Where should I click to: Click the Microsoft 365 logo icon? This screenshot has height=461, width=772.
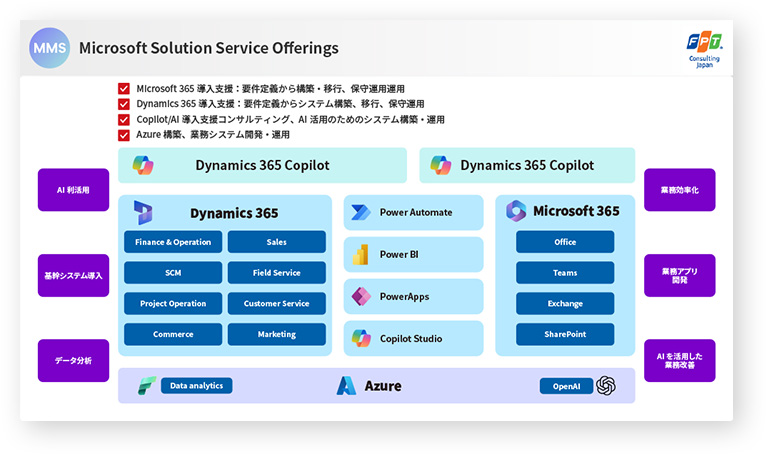click(x=516, y=211)
